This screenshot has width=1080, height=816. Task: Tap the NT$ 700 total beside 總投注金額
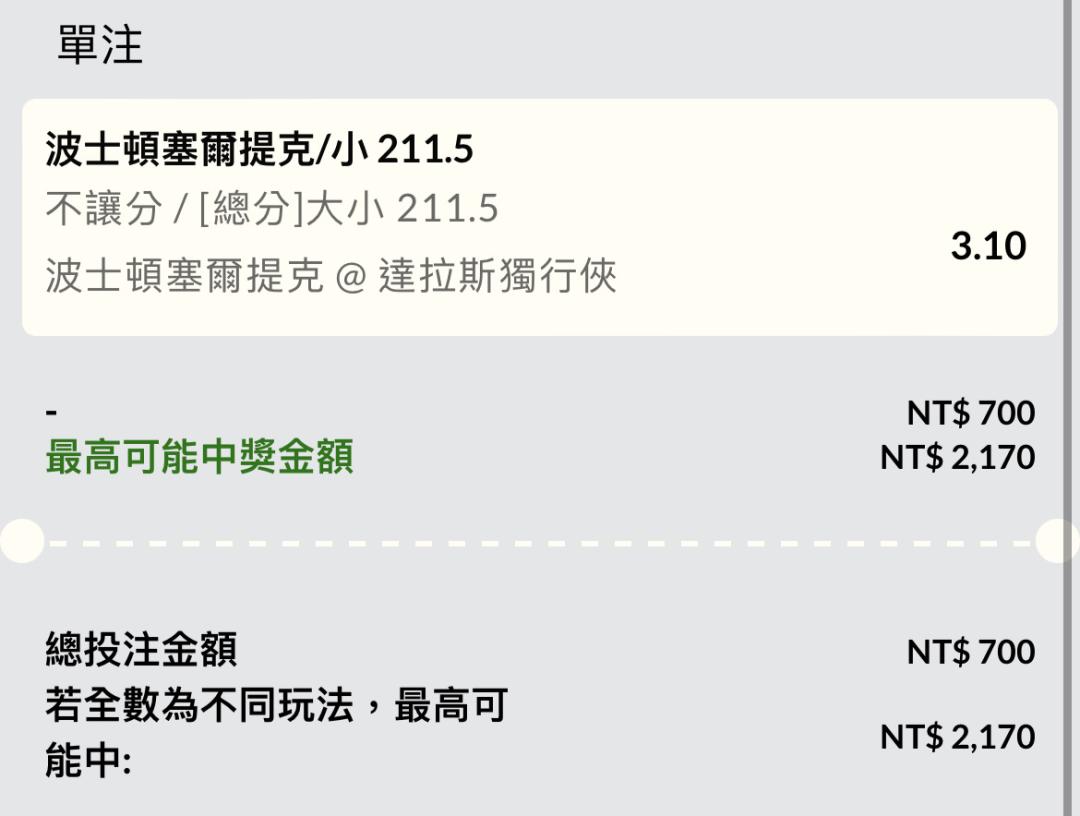tap(971, 651)
